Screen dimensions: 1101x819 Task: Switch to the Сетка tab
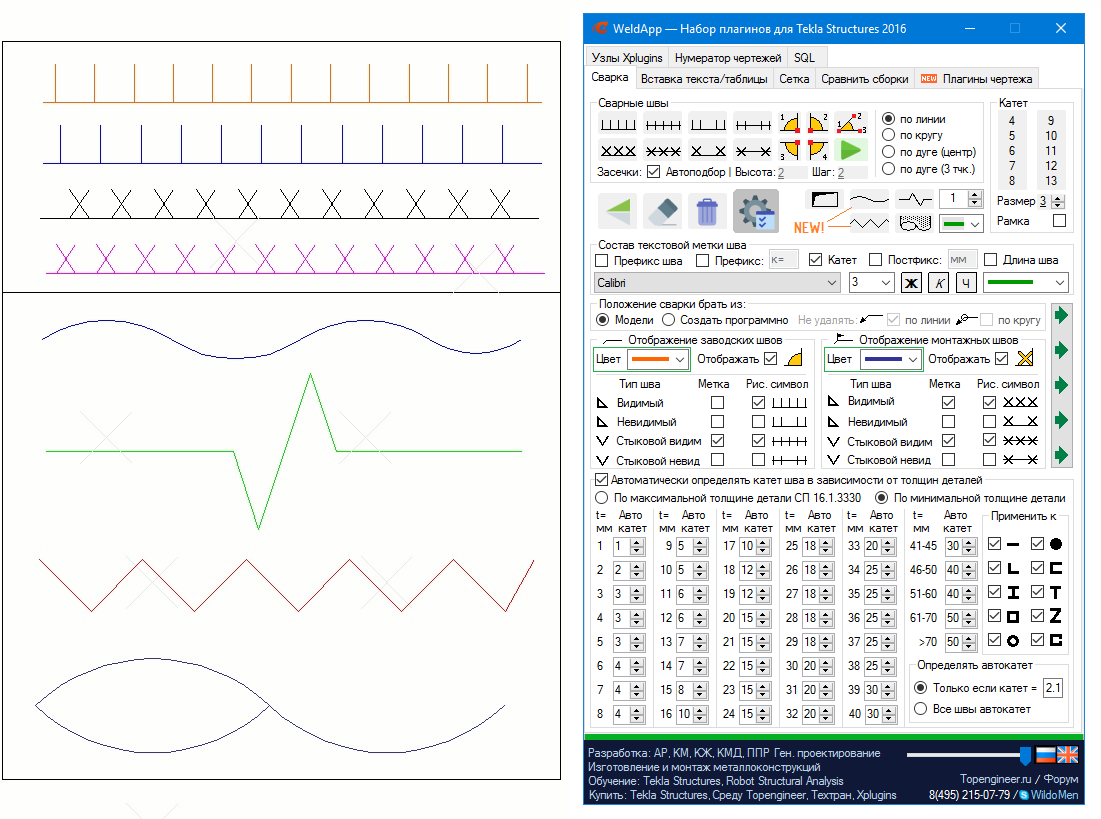coord(794,78)
